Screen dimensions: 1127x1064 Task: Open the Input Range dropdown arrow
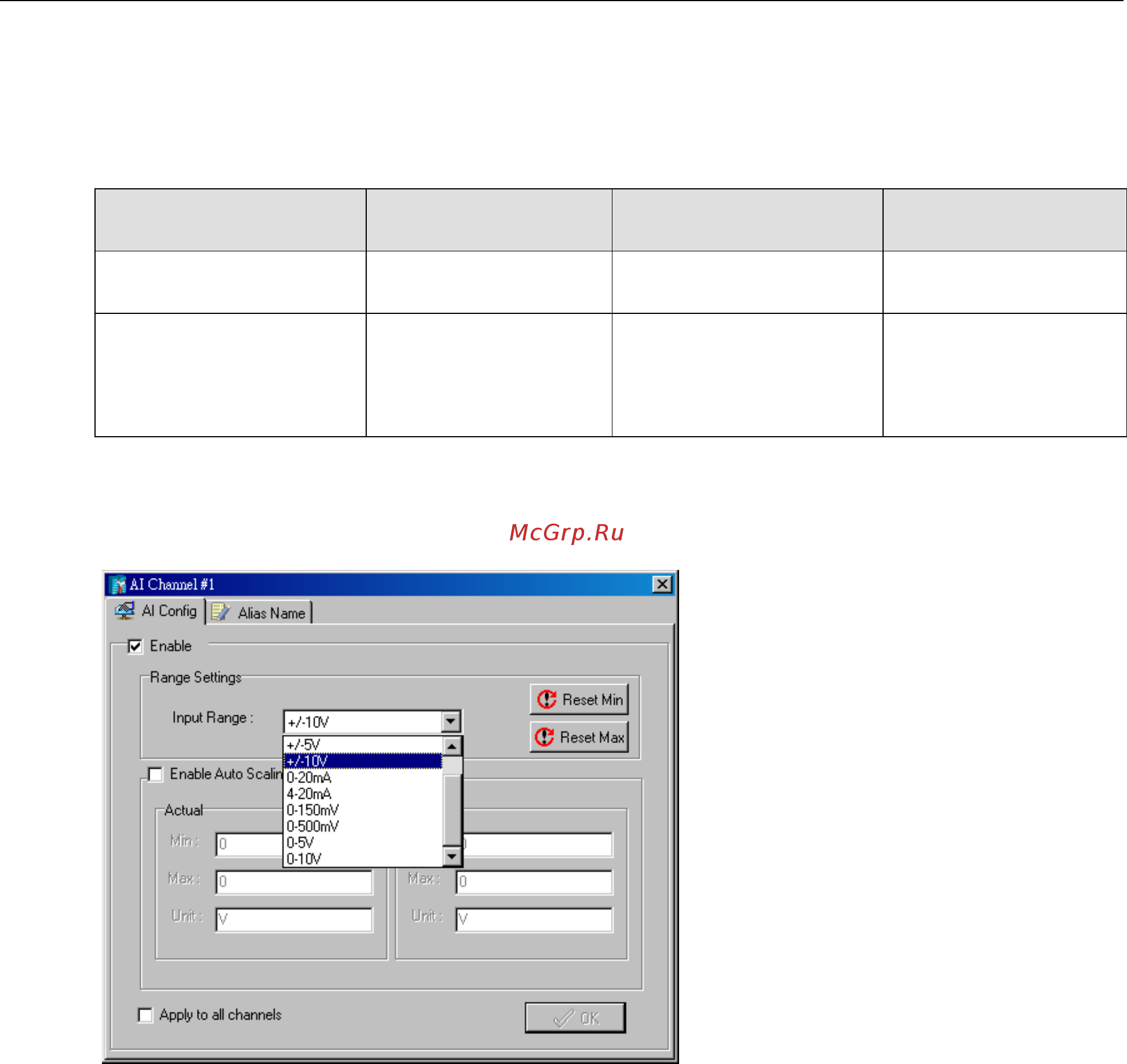click(451, 722)
